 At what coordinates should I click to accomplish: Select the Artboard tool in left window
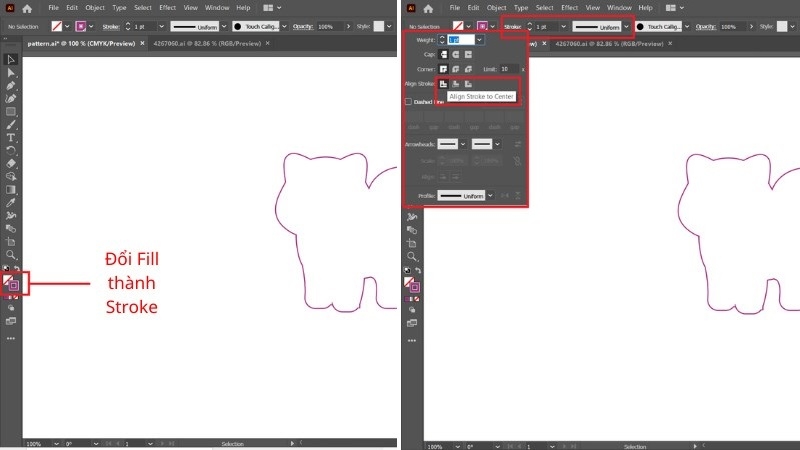[11, 242]
